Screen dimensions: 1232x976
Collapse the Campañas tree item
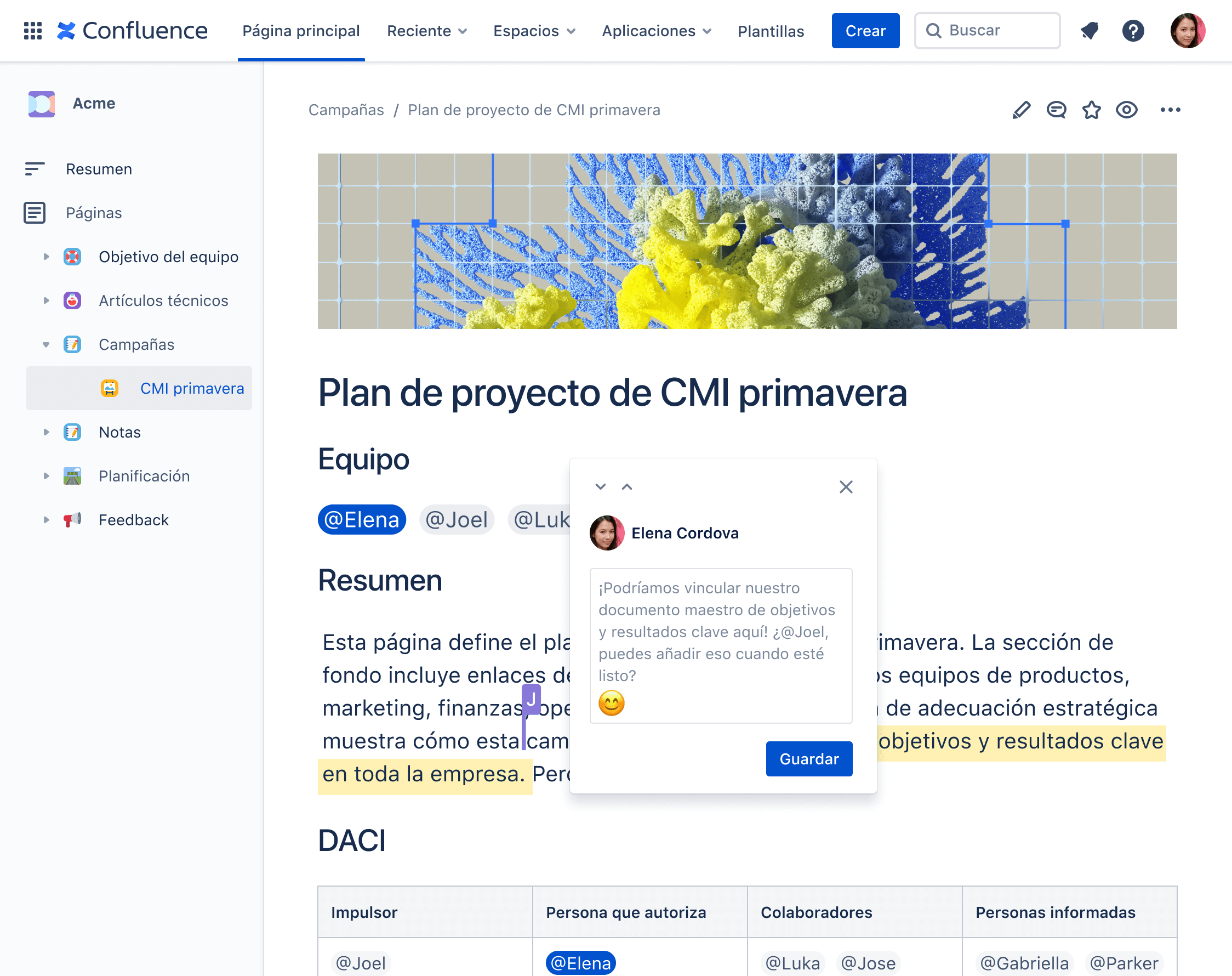coord(46,344)
